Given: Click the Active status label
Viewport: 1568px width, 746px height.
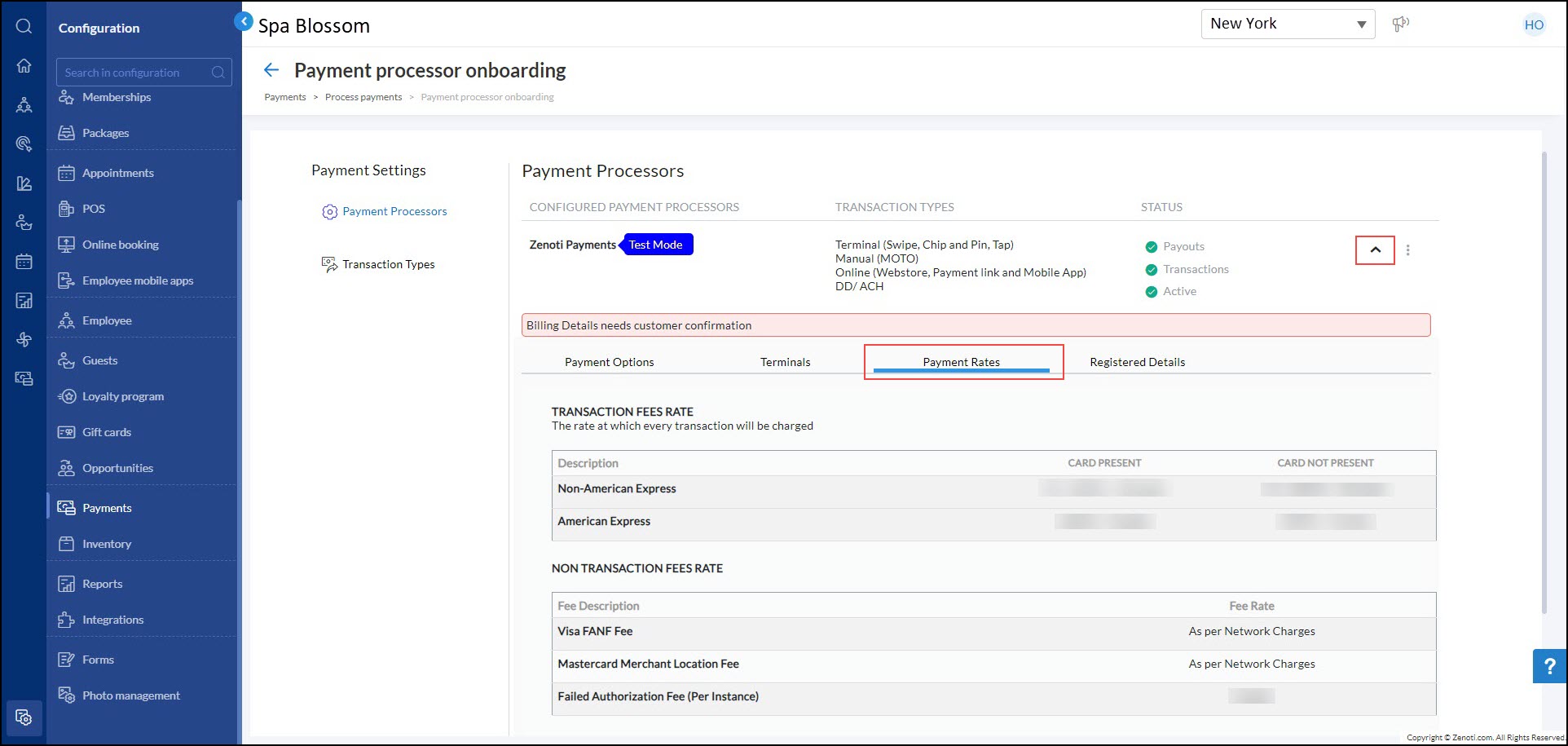Looking at the screenshot, I should [1179, 291].
